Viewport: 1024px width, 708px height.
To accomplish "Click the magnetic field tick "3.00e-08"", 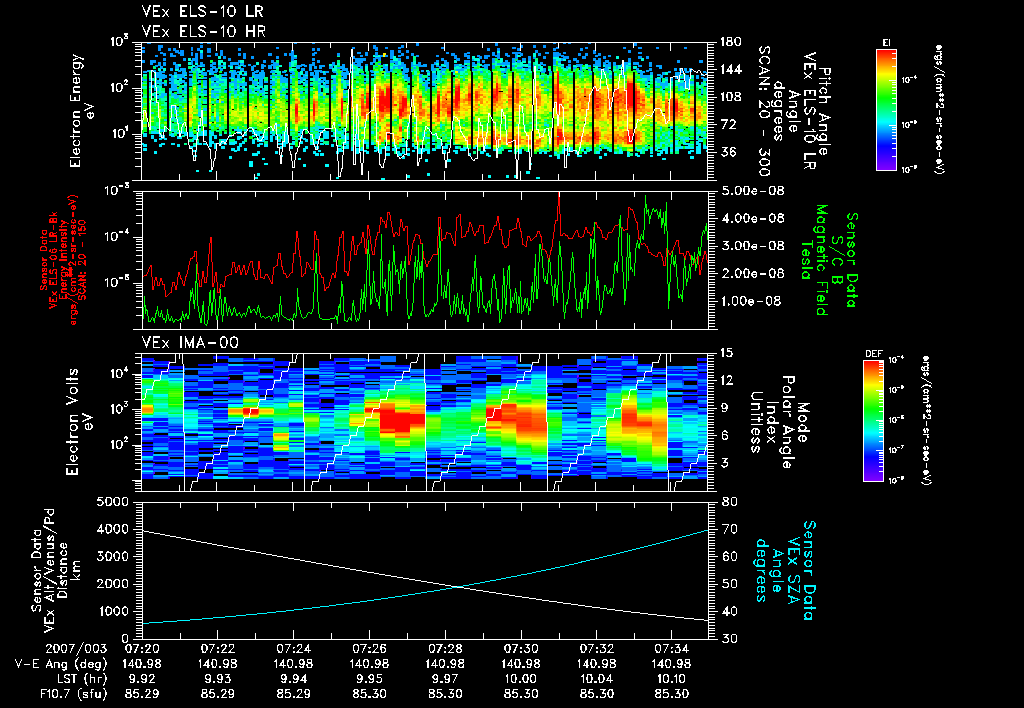I will pyautogui.click(x=751, y=246).
